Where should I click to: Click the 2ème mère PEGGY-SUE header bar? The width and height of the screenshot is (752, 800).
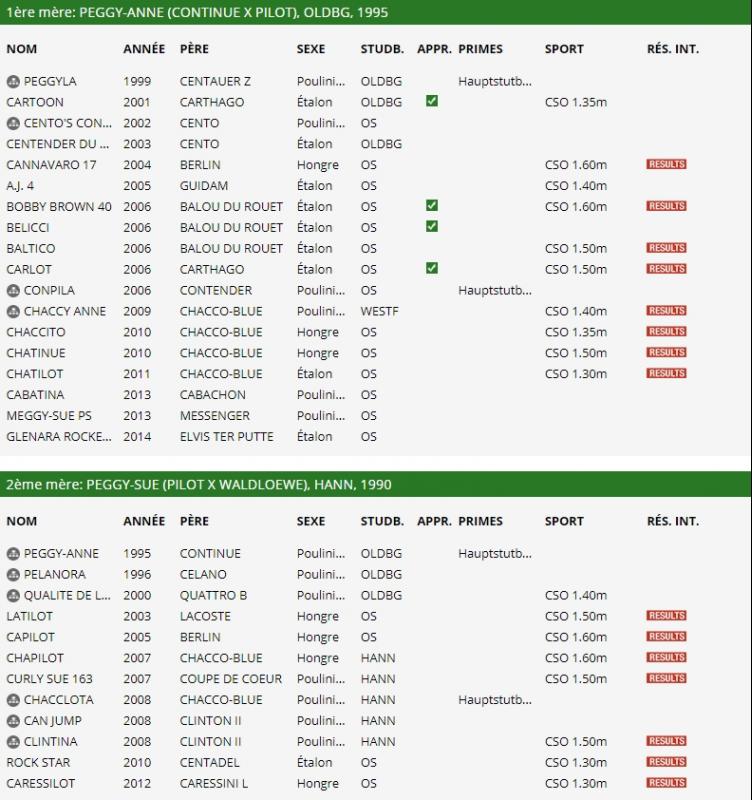pos(376,484)
